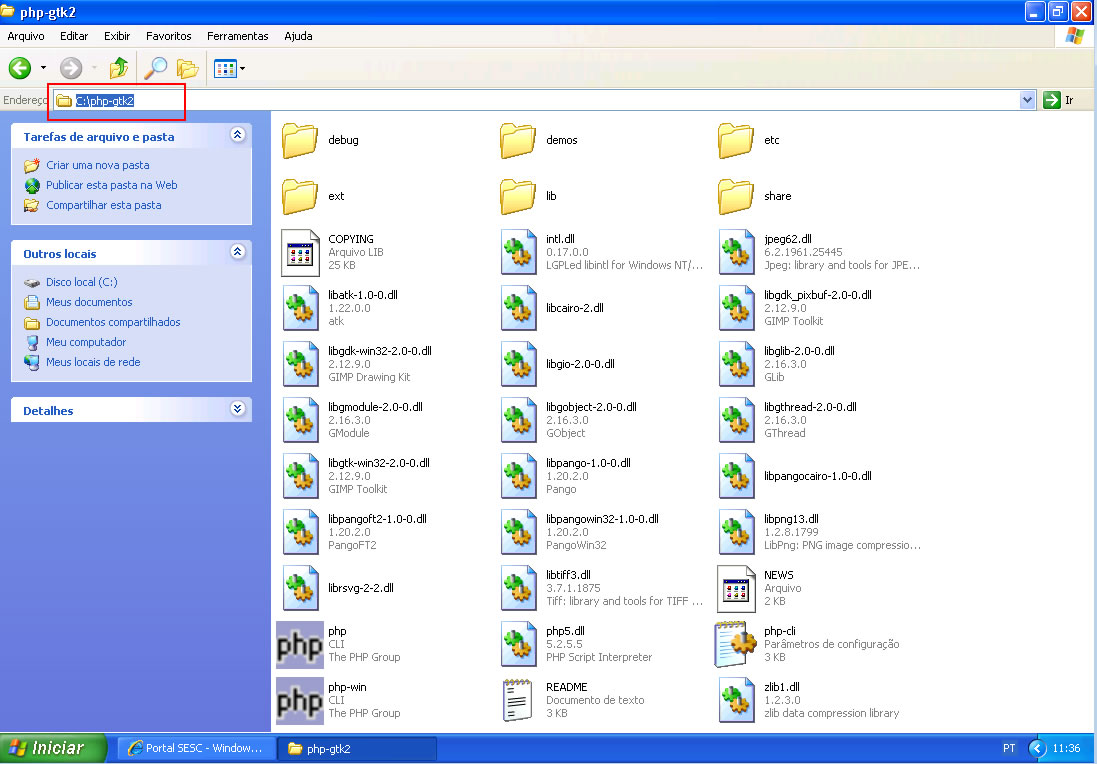
Task: Select the demos folder icon
Action: (518, 140)
